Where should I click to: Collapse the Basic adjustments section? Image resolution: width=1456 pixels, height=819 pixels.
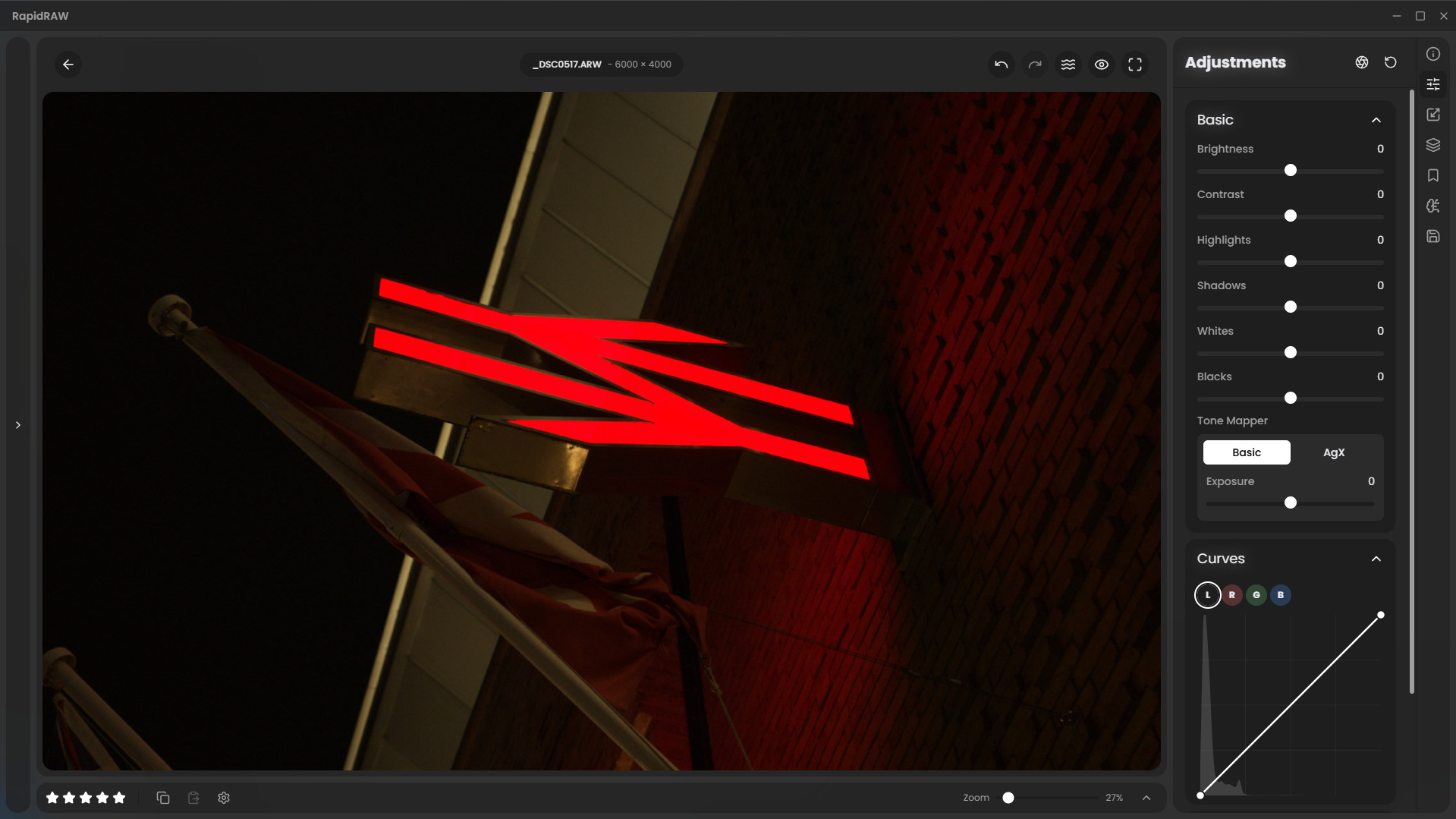[x=1376, y=120]
